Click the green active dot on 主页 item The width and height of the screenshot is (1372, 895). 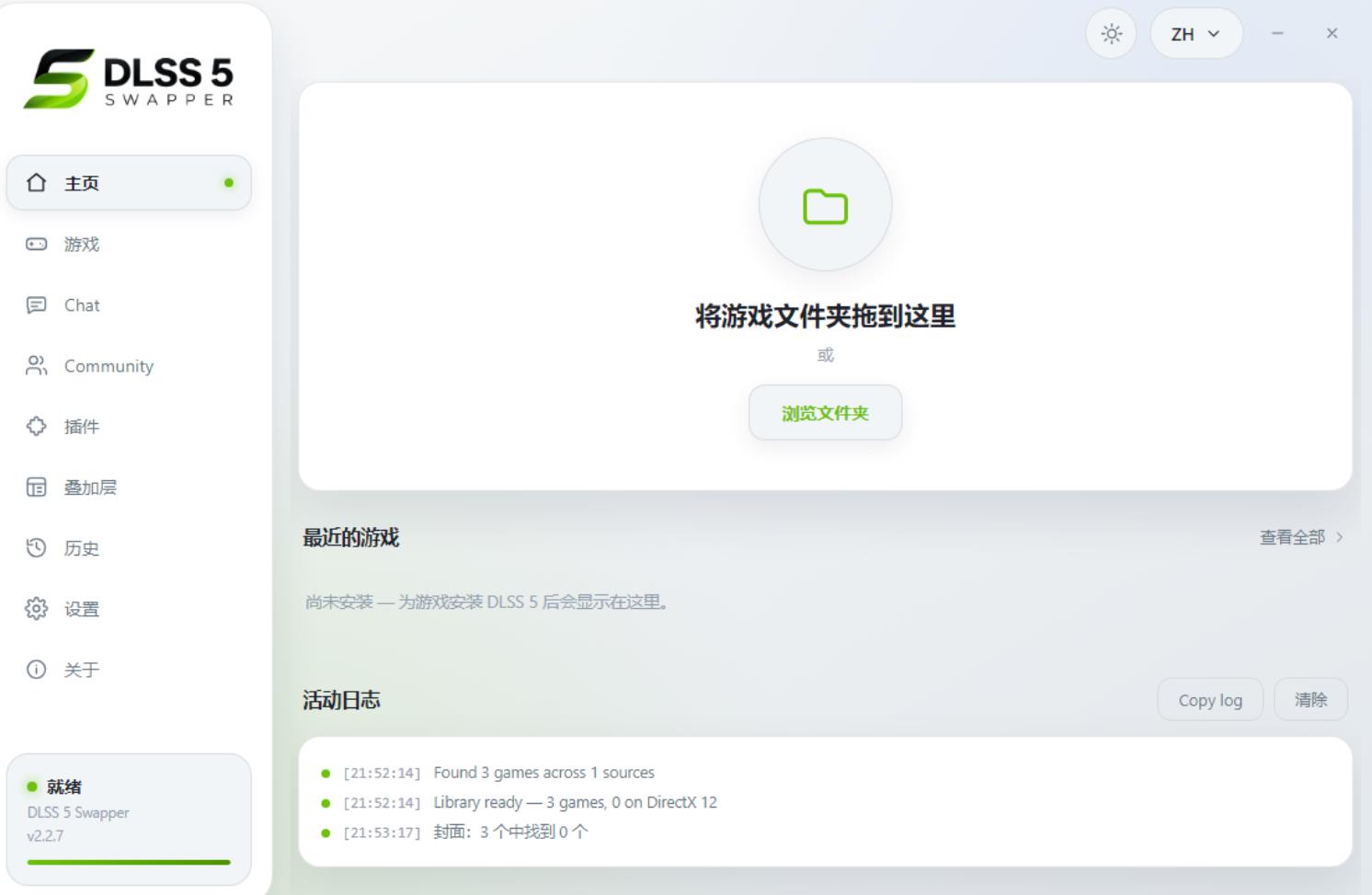[x=229, y=182]
